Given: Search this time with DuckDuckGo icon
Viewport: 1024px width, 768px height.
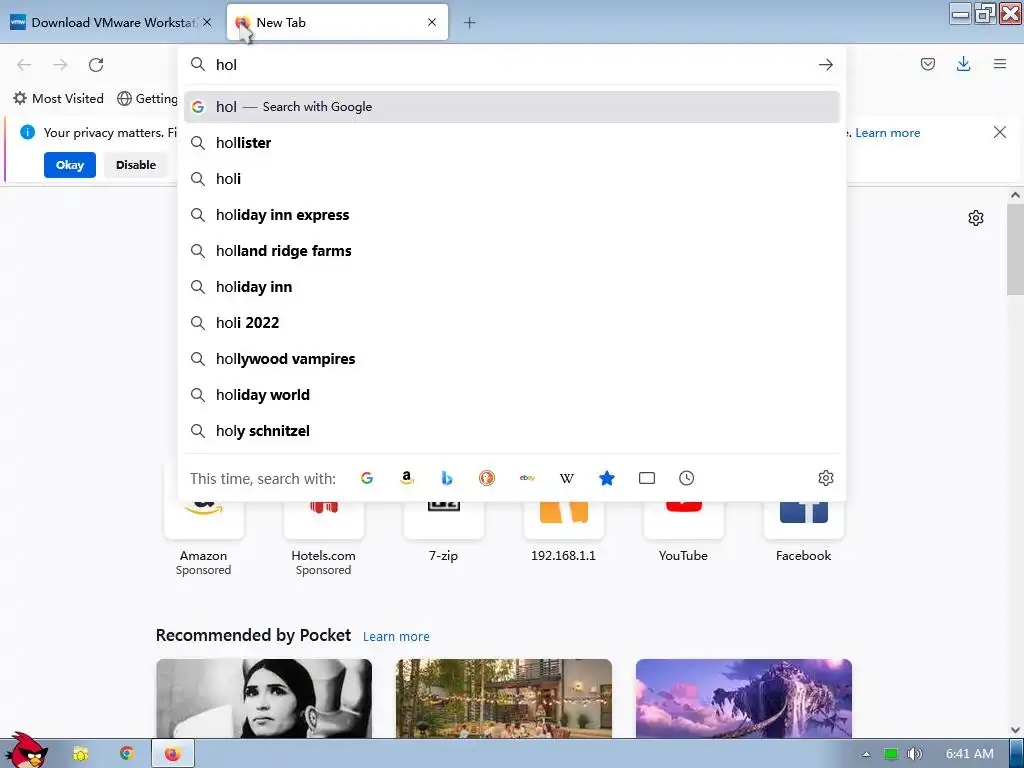Looking at the screenshot, I should [x=487, y=478].
